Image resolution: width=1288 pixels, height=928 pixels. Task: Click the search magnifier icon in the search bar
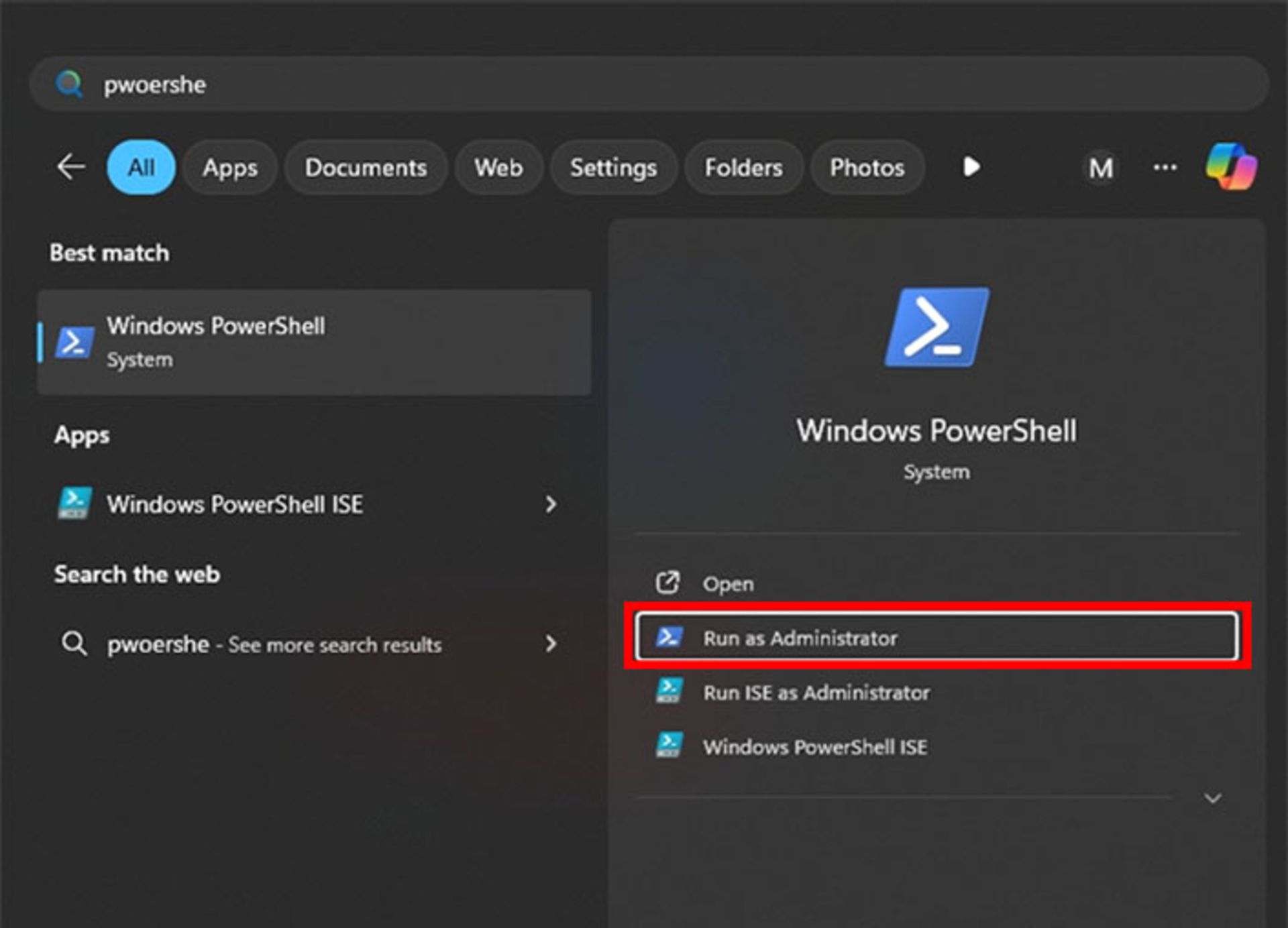click(x=70, y=84)
